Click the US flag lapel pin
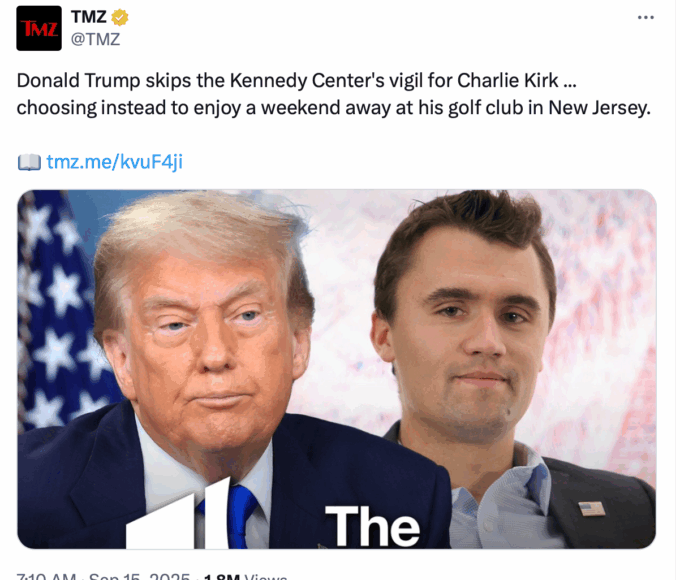680x580 pixels. 592,508
